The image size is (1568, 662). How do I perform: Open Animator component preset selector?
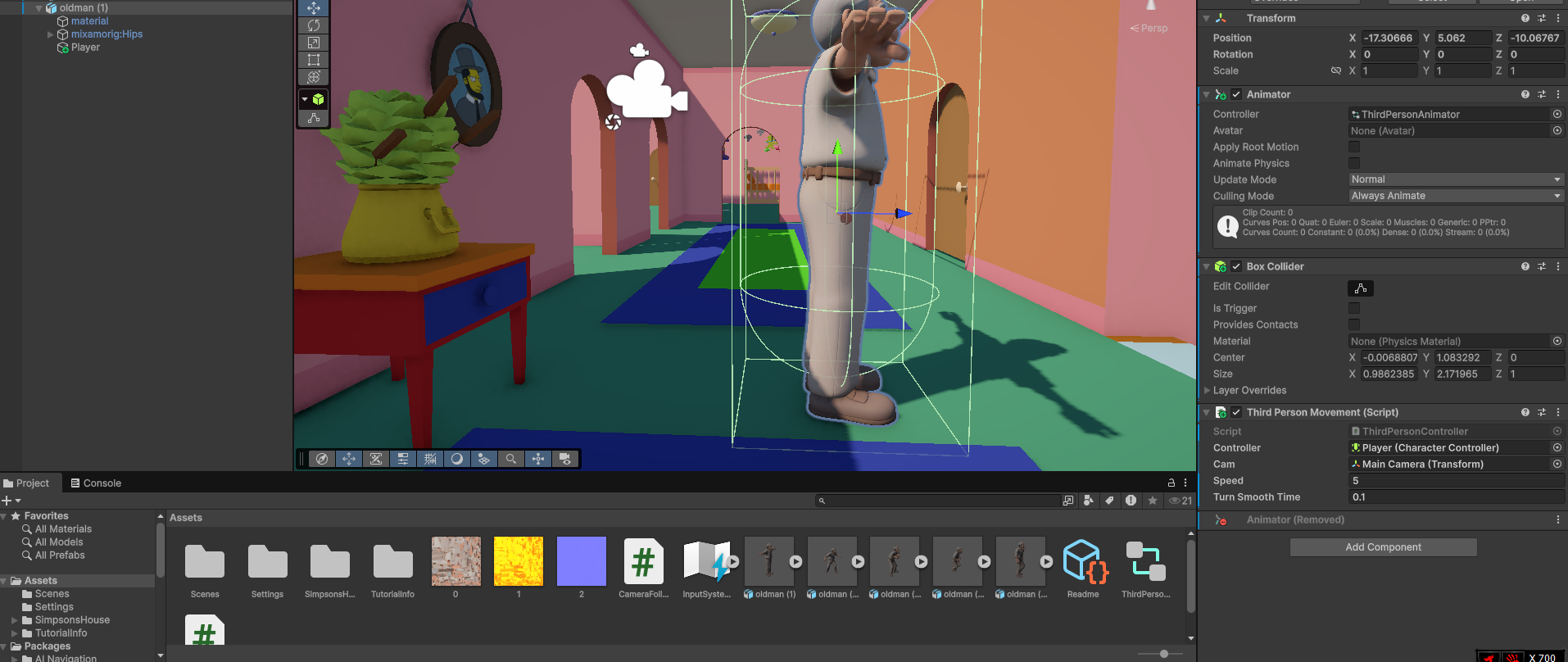click(x=1542, y=94)
